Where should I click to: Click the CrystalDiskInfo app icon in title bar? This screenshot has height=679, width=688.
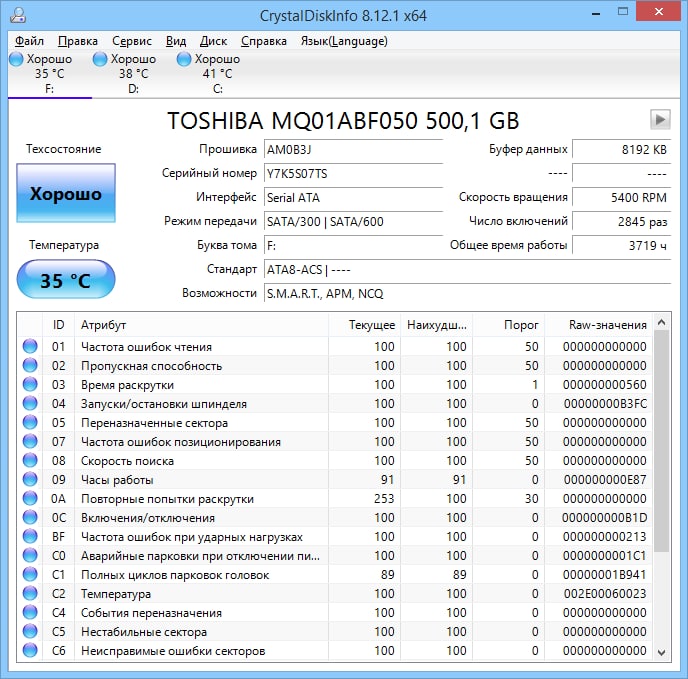click(18, 15)
